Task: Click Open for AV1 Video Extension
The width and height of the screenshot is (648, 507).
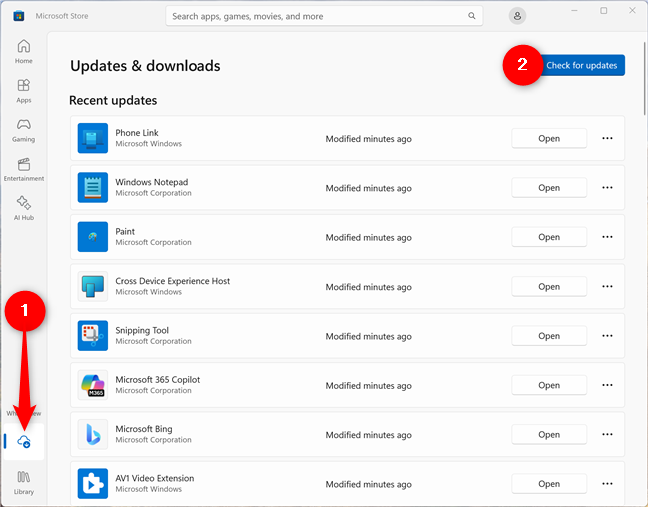Action: tap(549, 484)
